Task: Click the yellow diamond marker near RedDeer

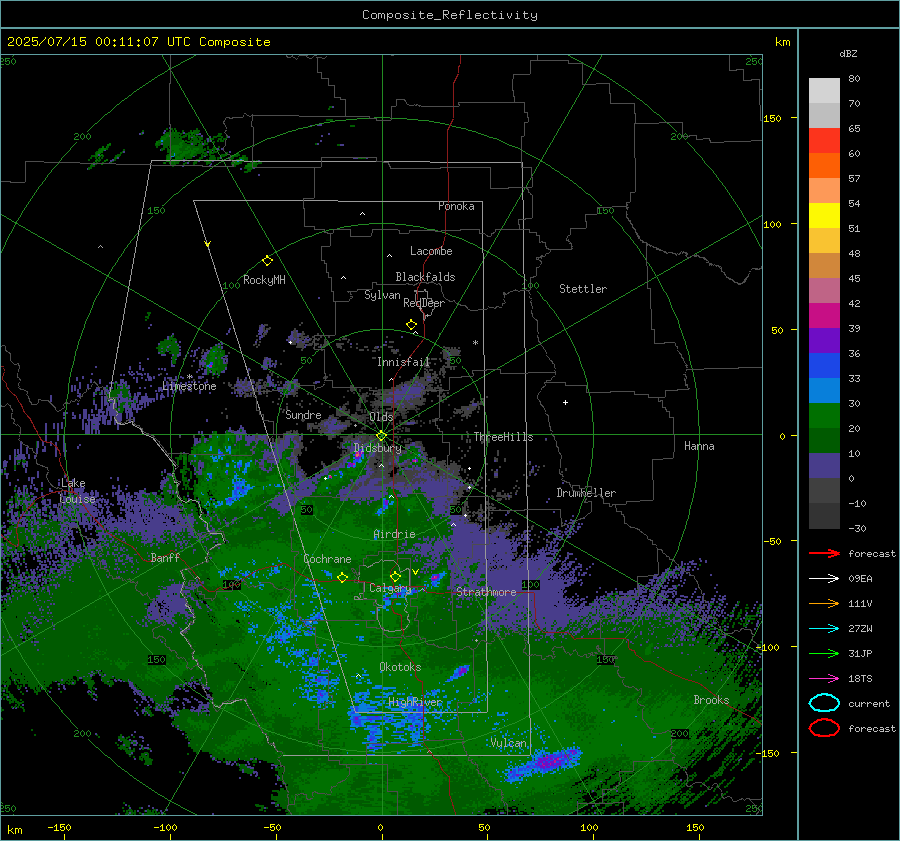Action: tap(412, 325)
